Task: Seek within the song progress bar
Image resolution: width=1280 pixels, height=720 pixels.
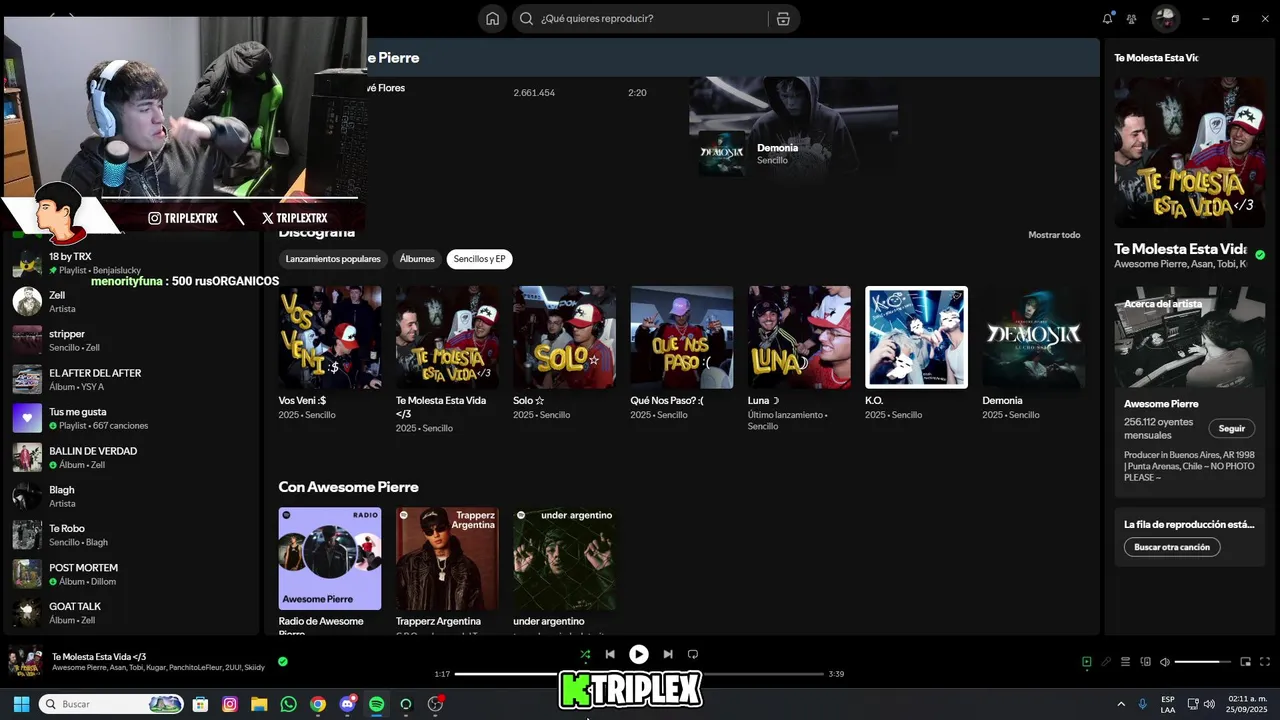Action: 639,674
